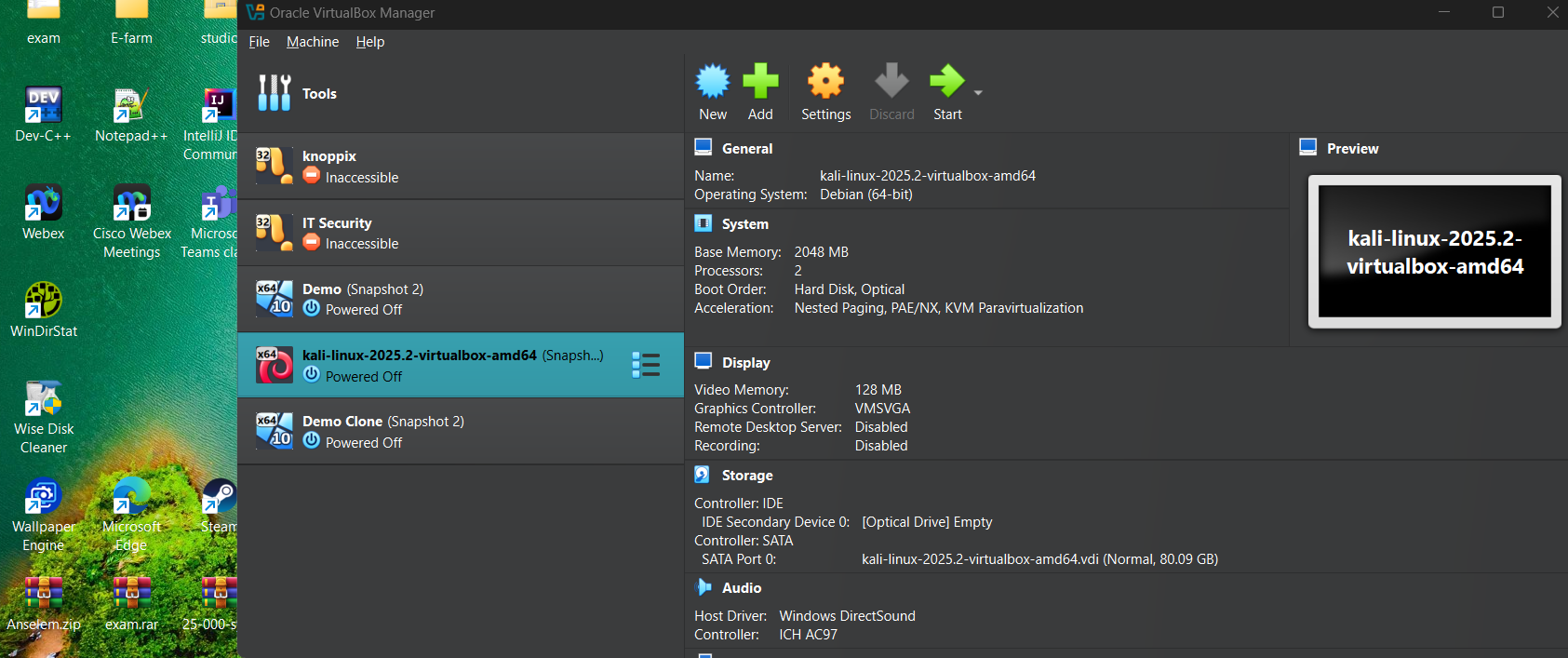Image resolution: width=1568 pixels, height=658 pixels.
Task: Click the Video Memory 128 MB value
Action: (878, 390)
